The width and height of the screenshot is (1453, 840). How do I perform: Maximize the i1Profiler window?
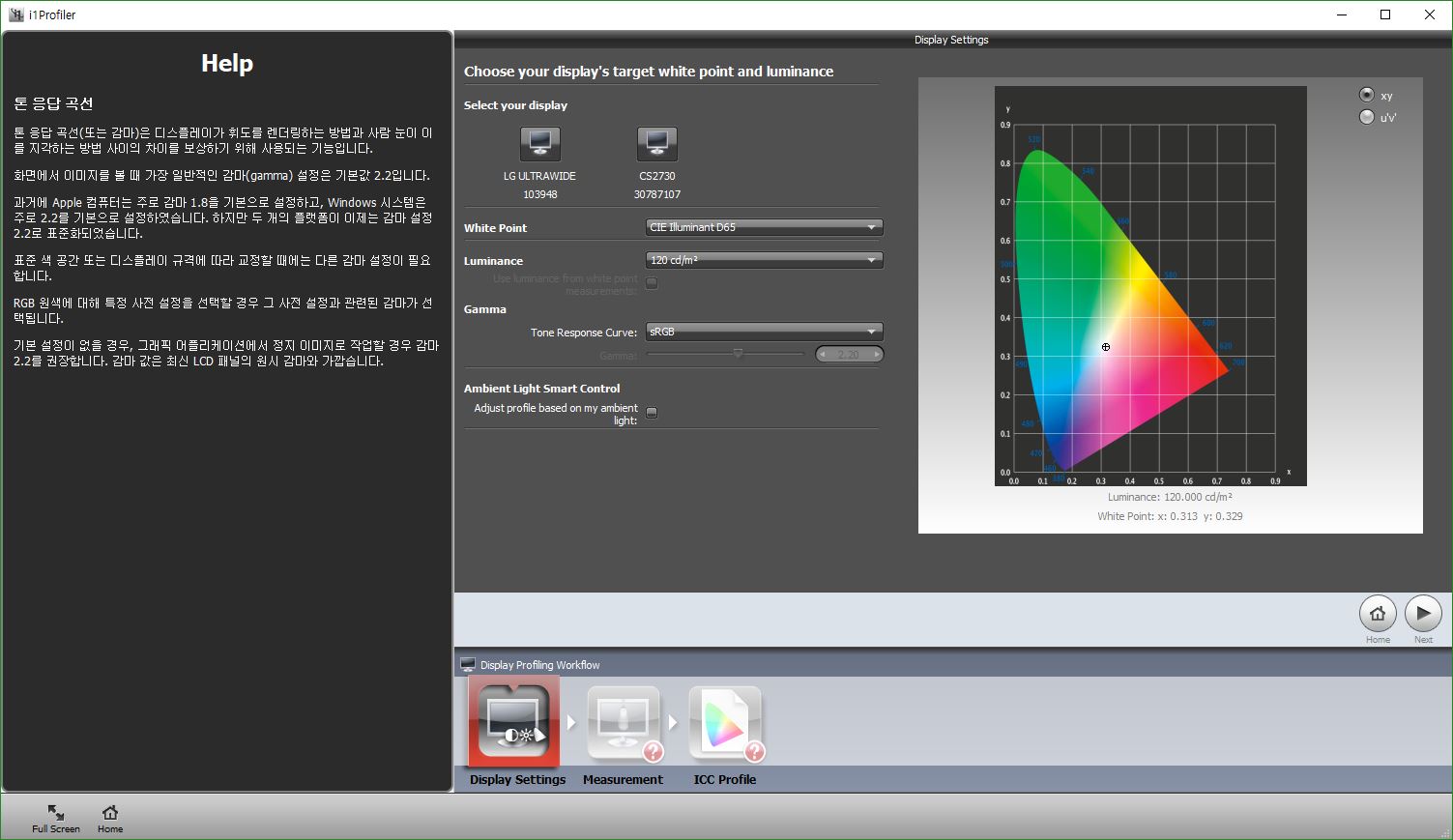pos(1385,14)
